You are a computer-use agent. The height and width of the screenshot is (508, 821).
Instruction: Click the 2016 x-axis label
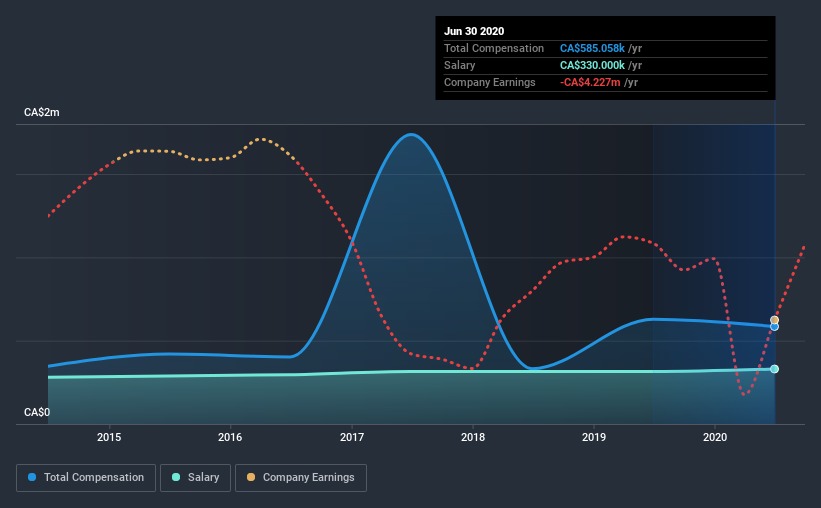pyautogui.click(x=230, y=437)
